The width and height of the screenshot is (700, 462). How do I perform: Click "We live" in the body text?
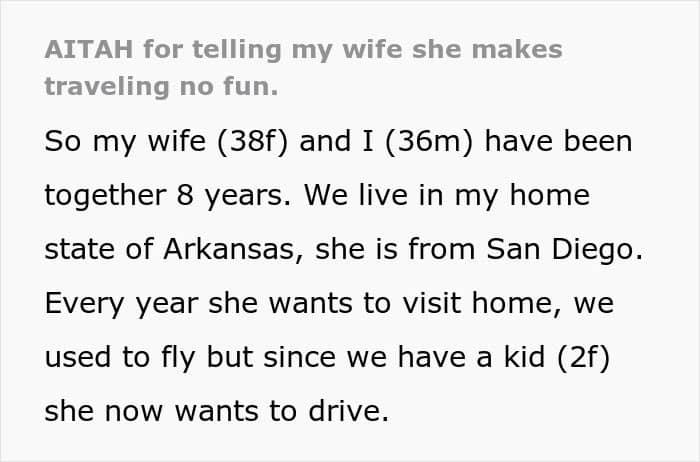(356, 195)
